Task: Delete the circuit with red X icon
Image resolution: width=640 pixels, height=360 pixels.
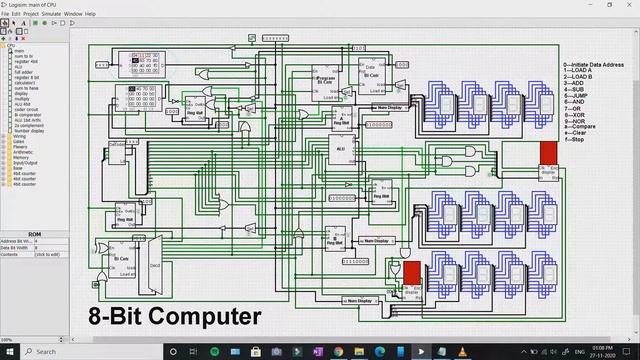Action: pos(23,38)
